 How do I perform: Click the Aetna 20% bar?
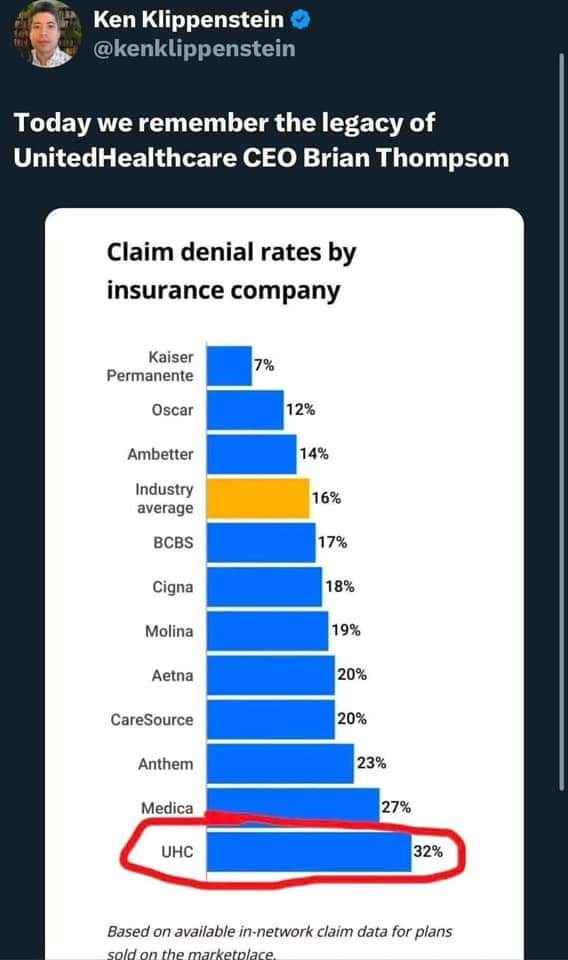tap(271, 675)
